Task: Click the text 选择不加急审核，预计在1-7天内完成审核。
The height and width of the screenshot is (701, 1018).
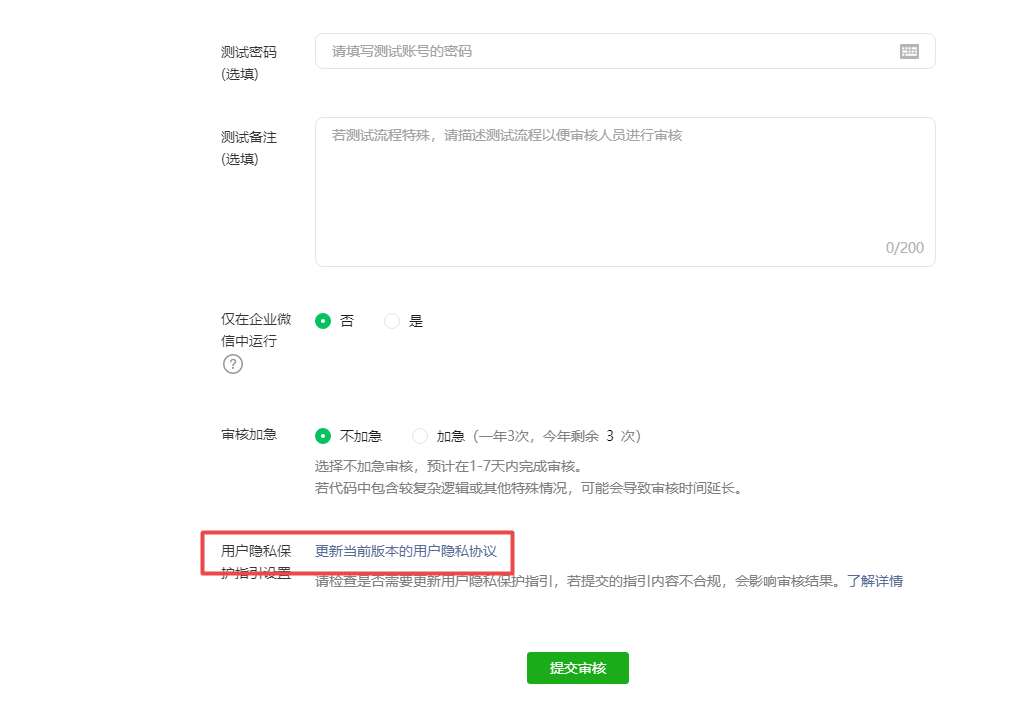Action: tap(449, 466)
